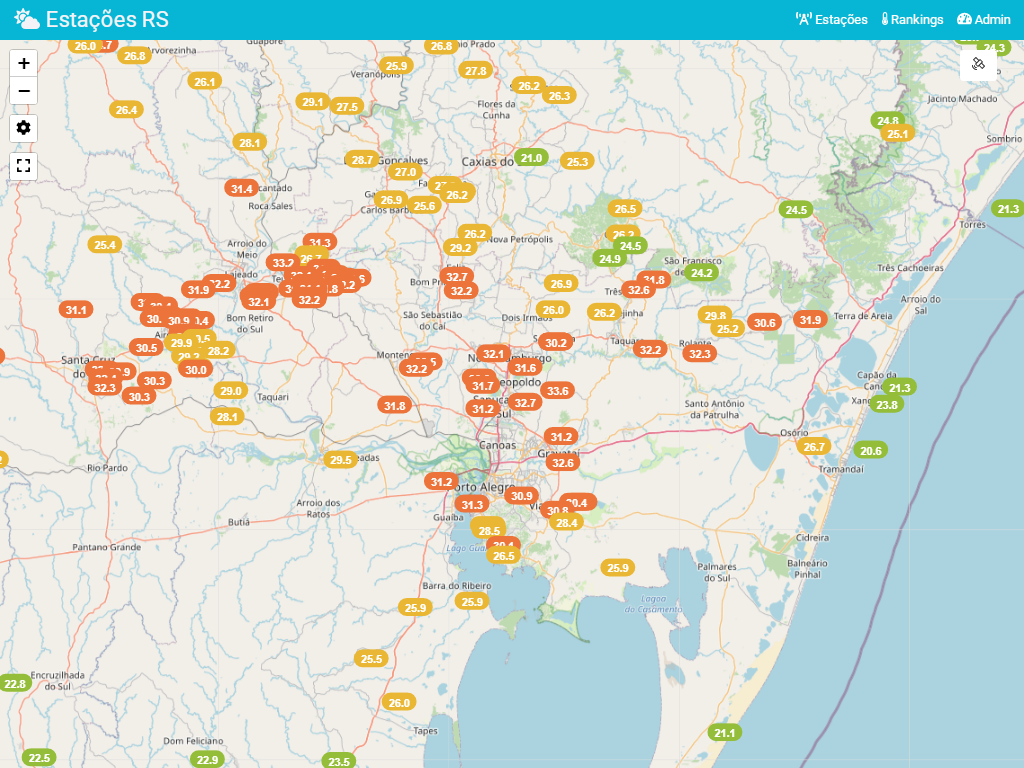Click the 25.3 marker near Caxias
The image size is (1024, 768).
pyautogui.click(x=577, y=161)
